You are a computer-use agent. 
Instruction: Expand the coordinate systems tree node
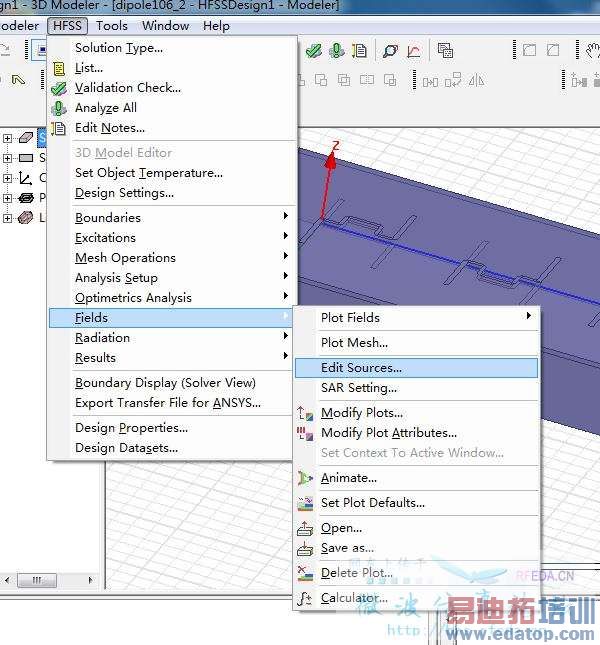coord(7,178)
